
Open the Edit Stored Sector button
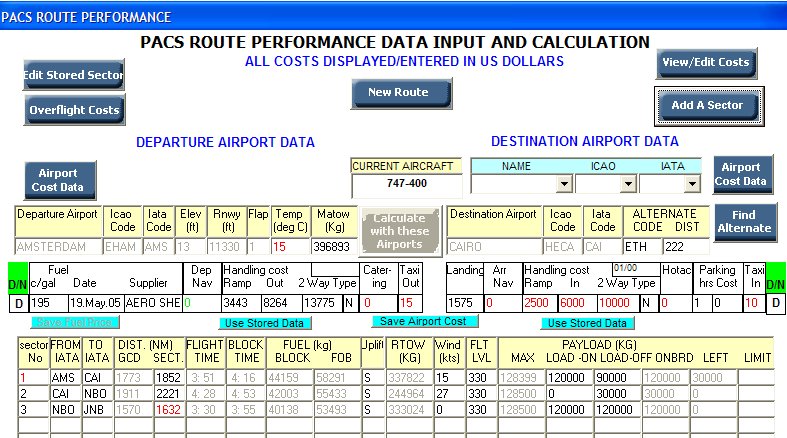[74, 75]
